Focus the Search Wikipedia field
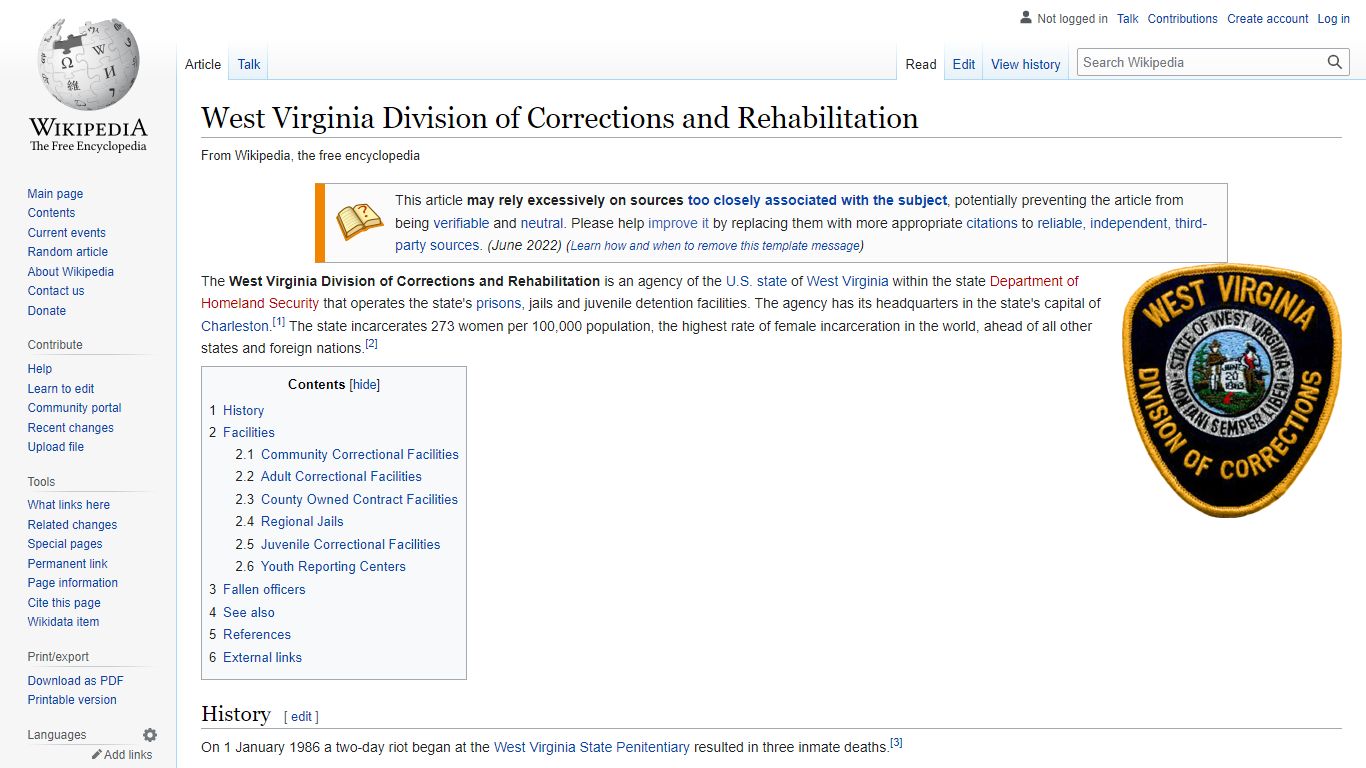Image resolution: width=1366 pixels, height=768 pixels. 1201,62
